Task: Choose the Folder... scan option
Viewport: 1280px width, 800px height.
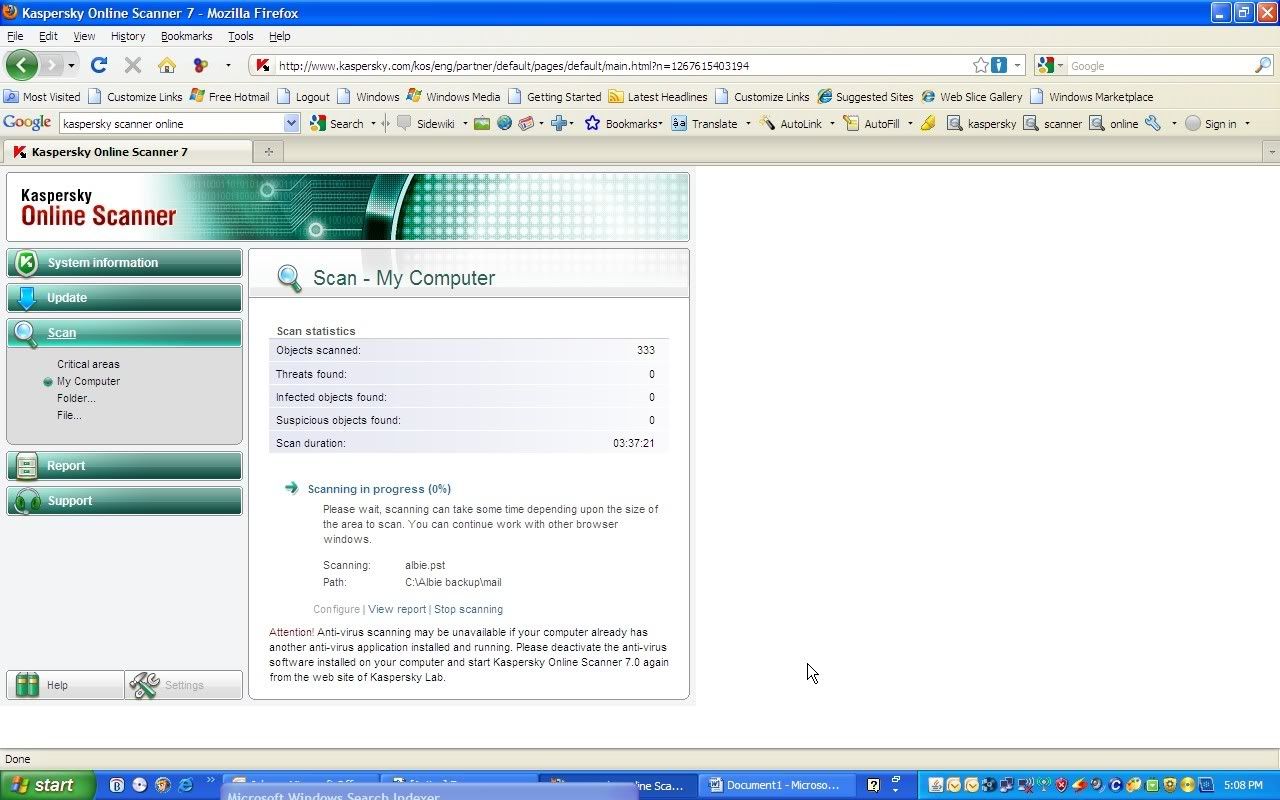Action: tap(76, 398)
